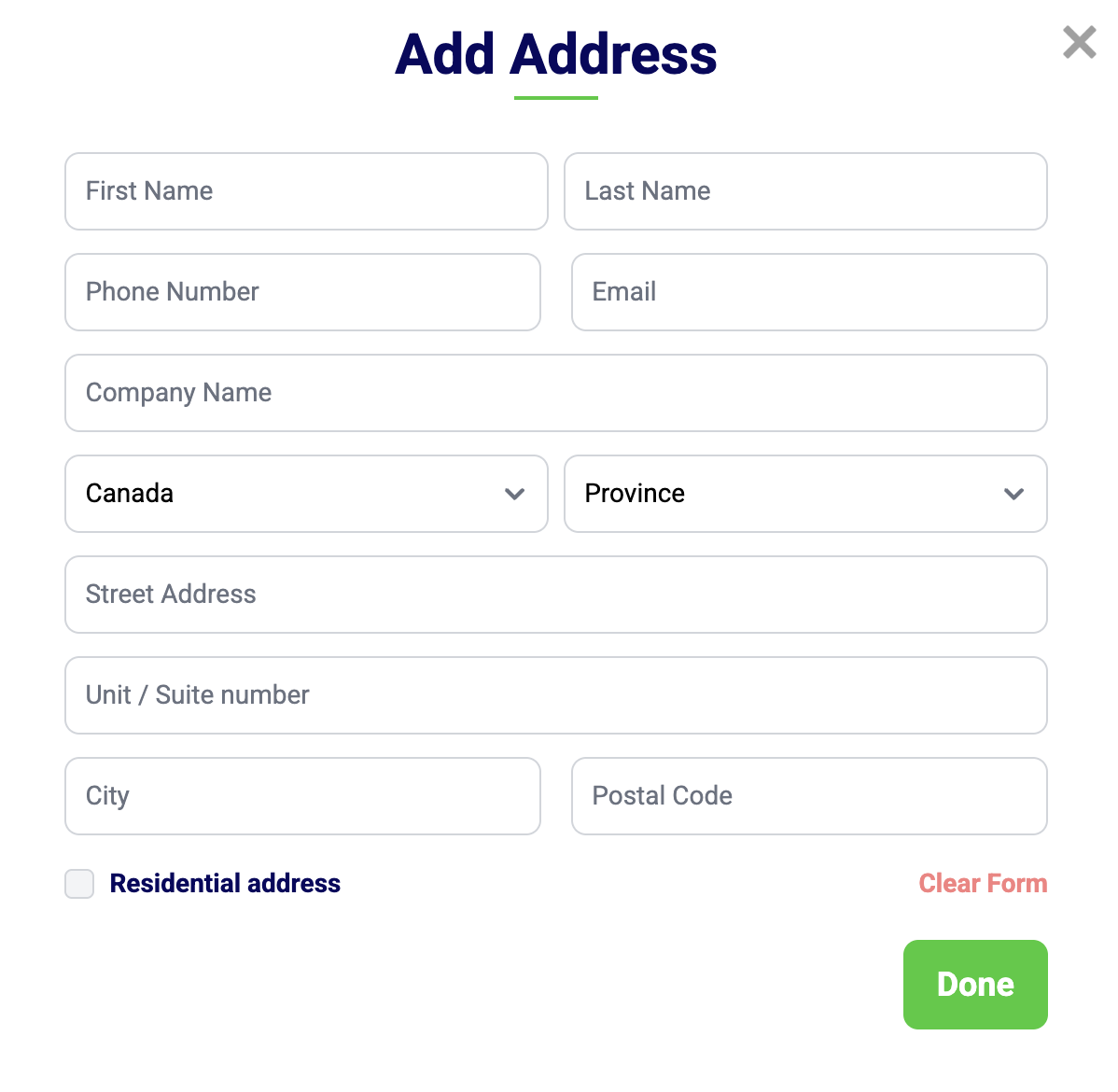Select the Postal Code field

[x=809, y=796]
